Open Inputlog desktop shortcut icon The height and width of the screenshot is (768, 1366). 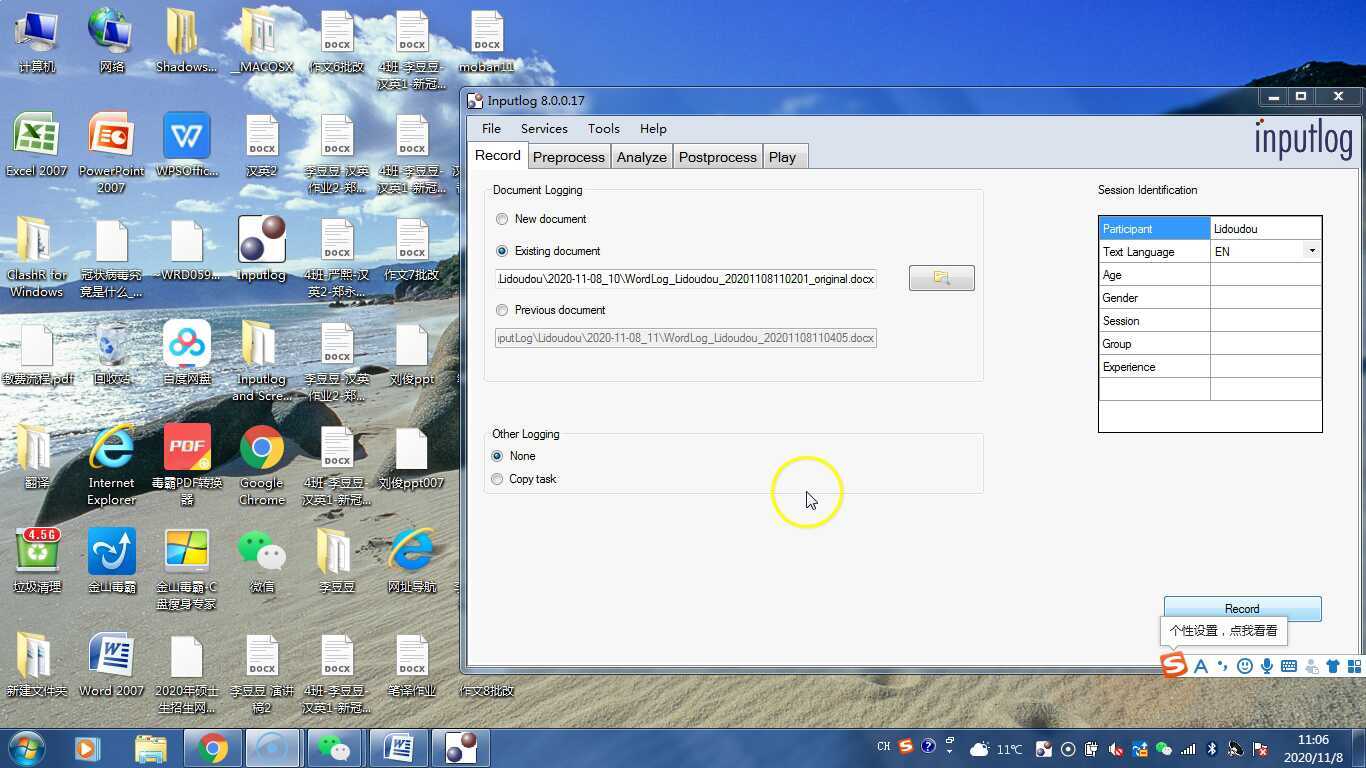261,242
